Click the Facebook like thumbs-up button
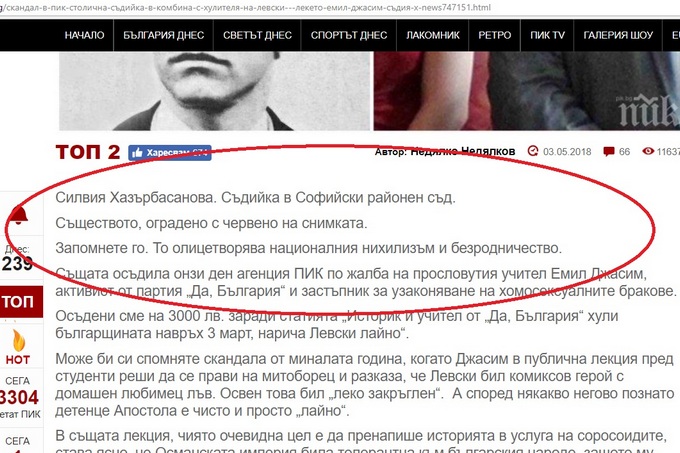This screenshot has width=680, height=453. click(170, 153)
